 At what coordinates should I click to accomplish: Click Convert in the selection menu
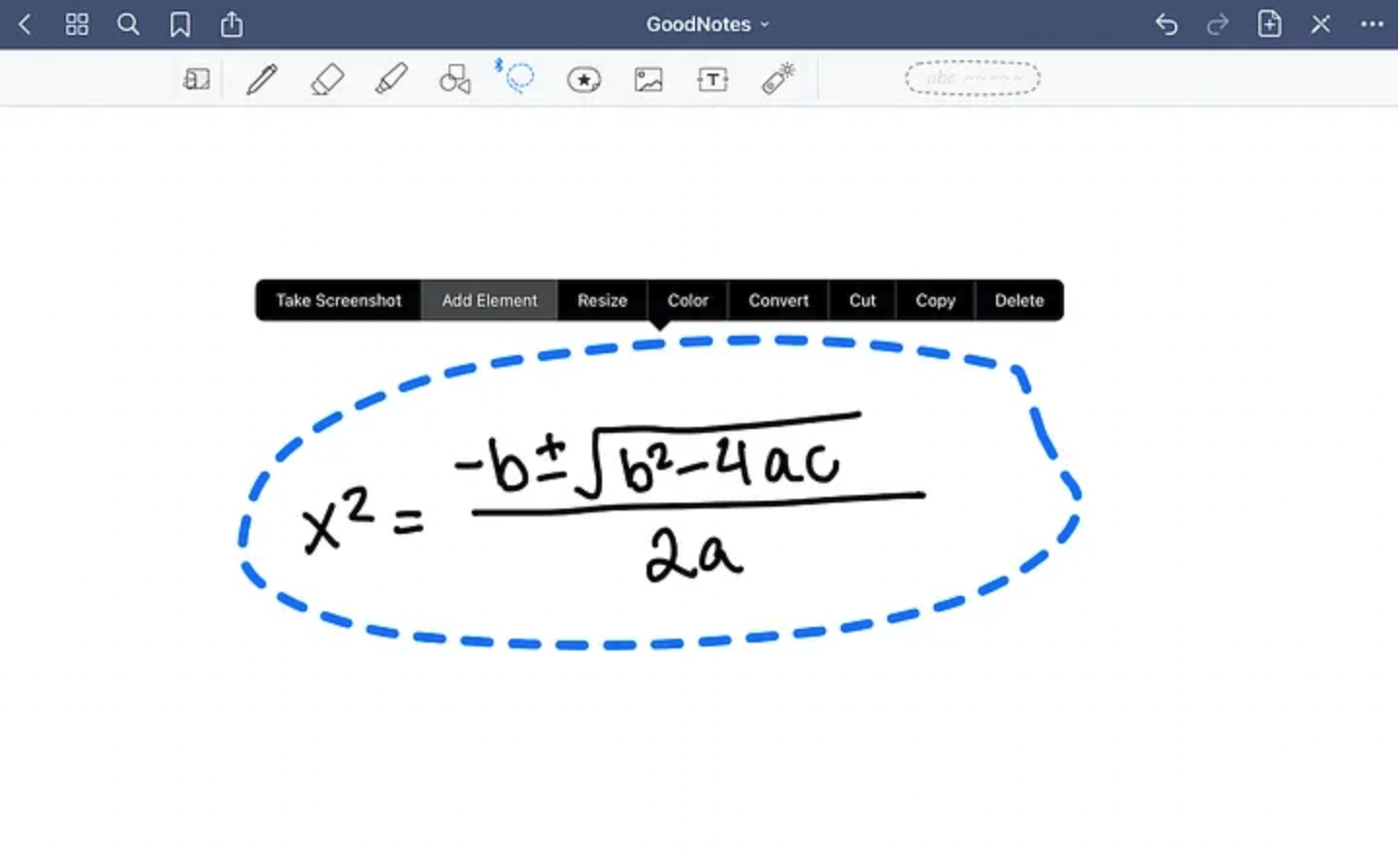(x=778, y=301)
